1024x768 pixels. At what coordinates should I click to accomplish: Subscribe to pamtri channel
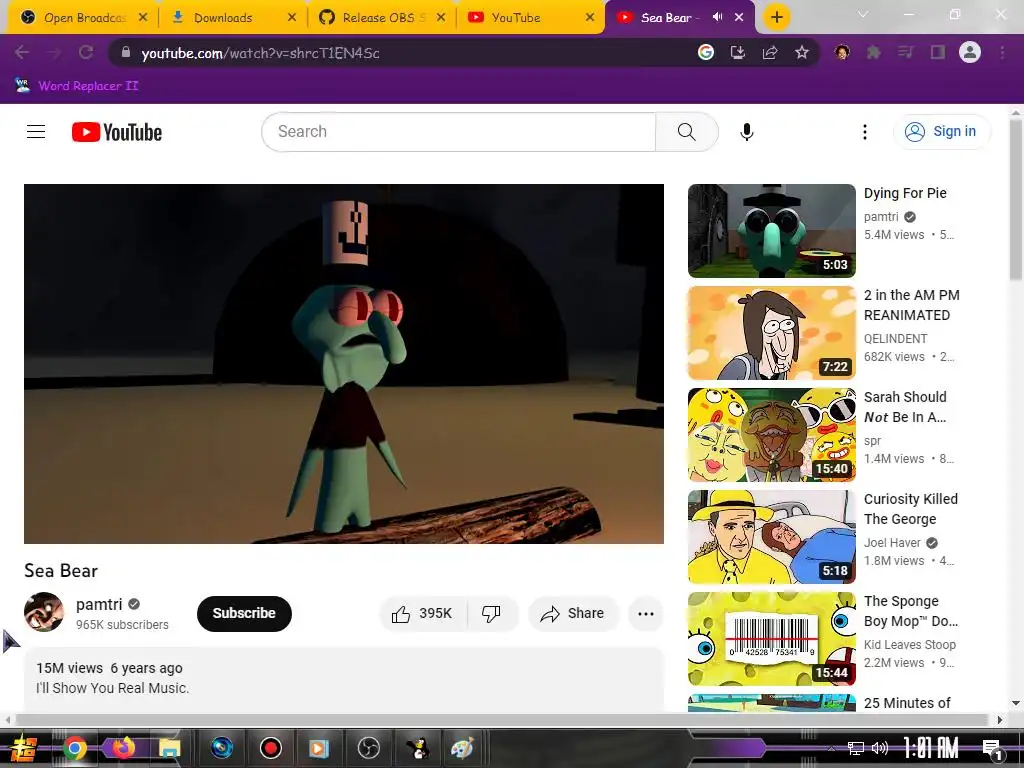pos(244,613)
